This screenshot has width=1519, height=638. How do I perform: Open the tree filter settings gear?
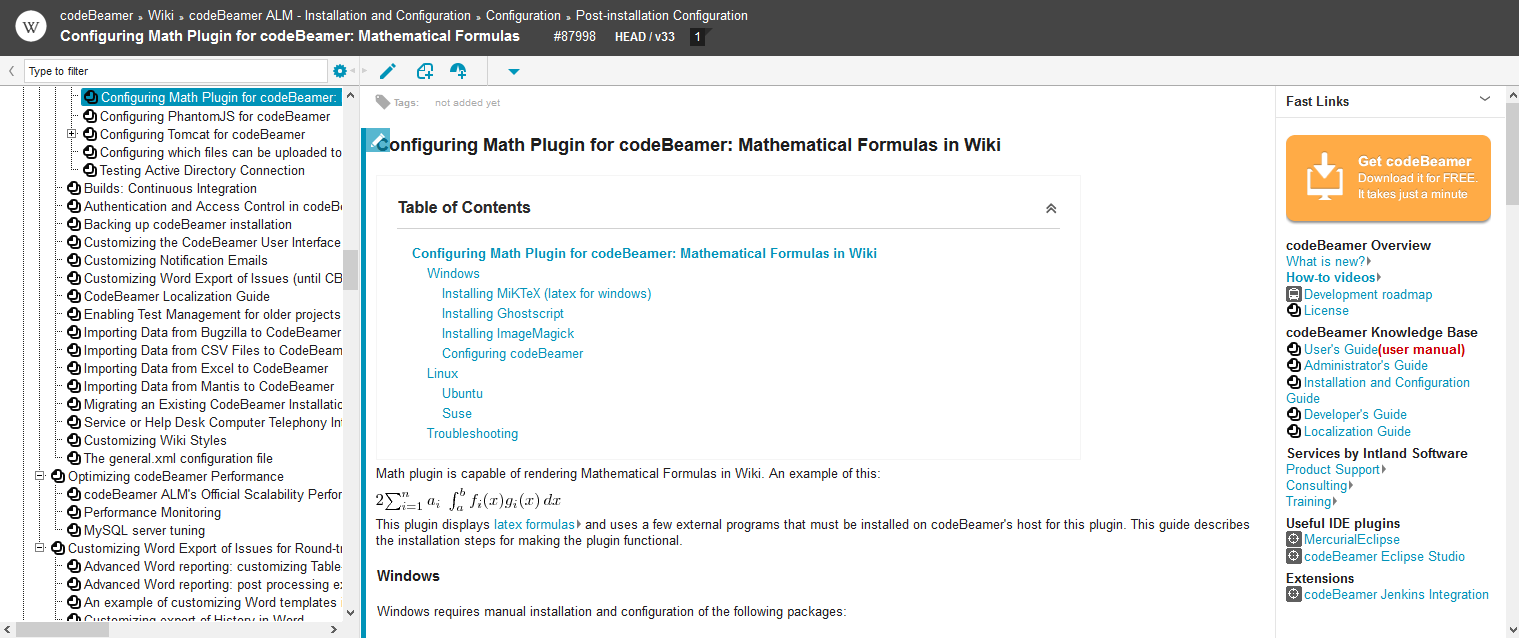340,71
